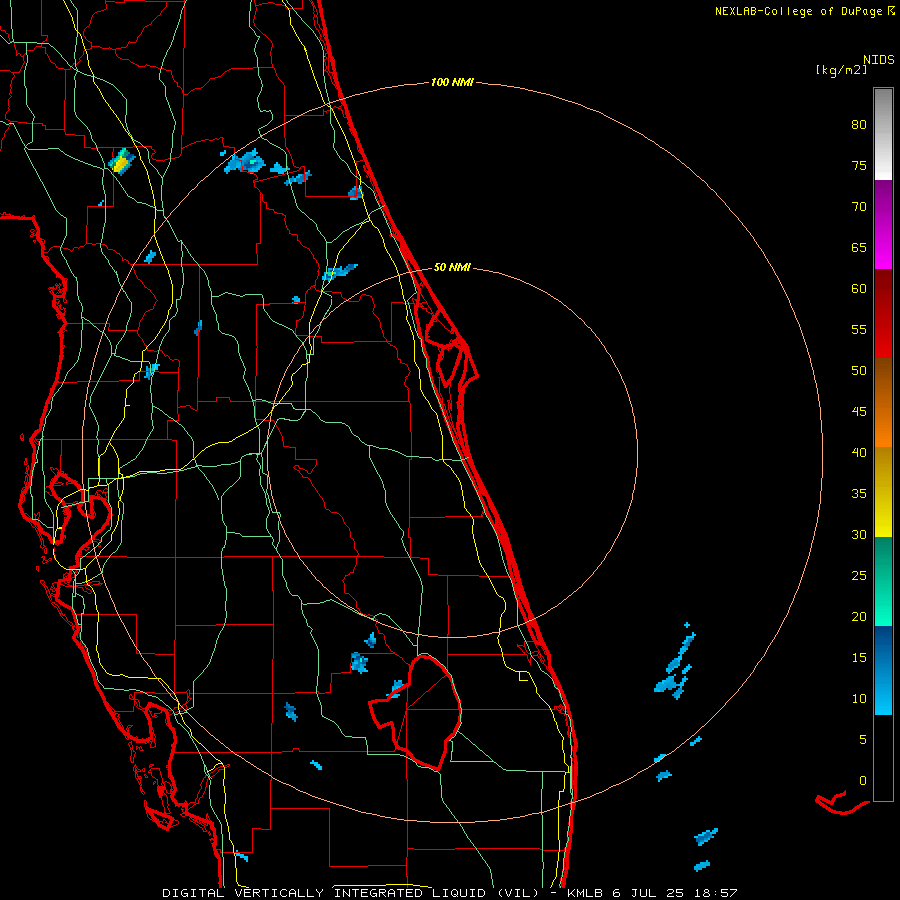Click the 5 scale label
The width and height of the screenshot is (900, 900).
tap(863, 739)
